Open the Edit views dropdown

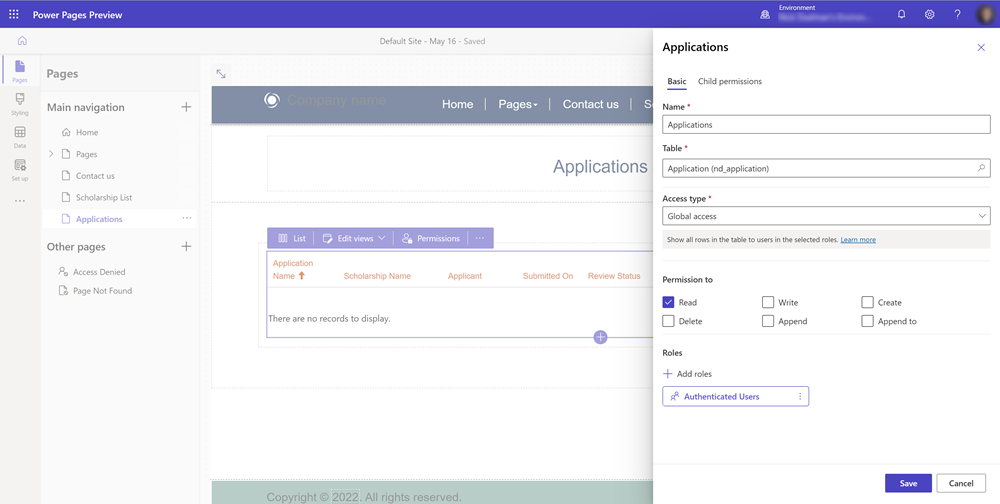click(x=354, y=238)
